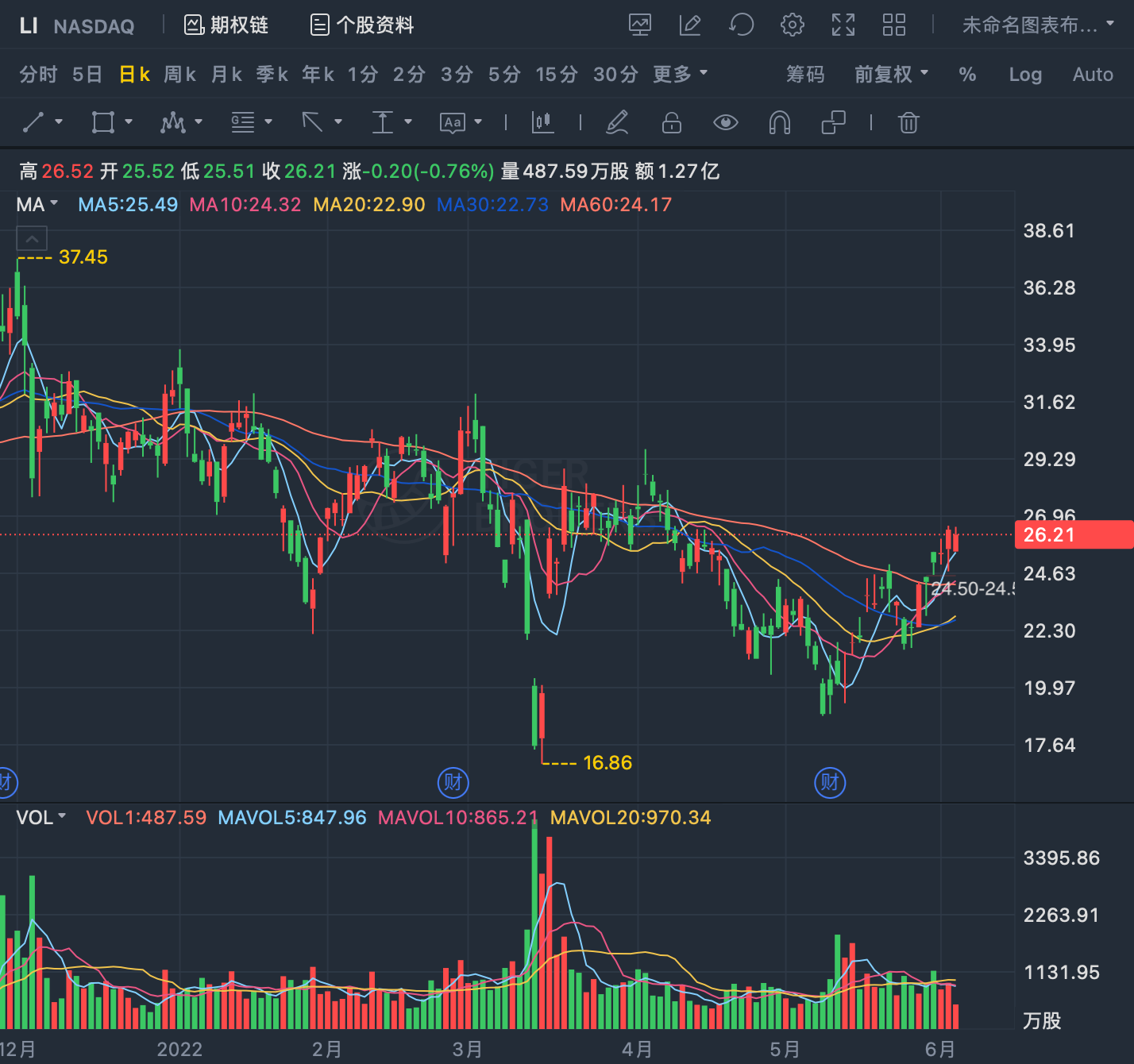Toggle percentage scale mode
The image size is (1134, 1064).
pyautogui.click(x=967, y=75)
